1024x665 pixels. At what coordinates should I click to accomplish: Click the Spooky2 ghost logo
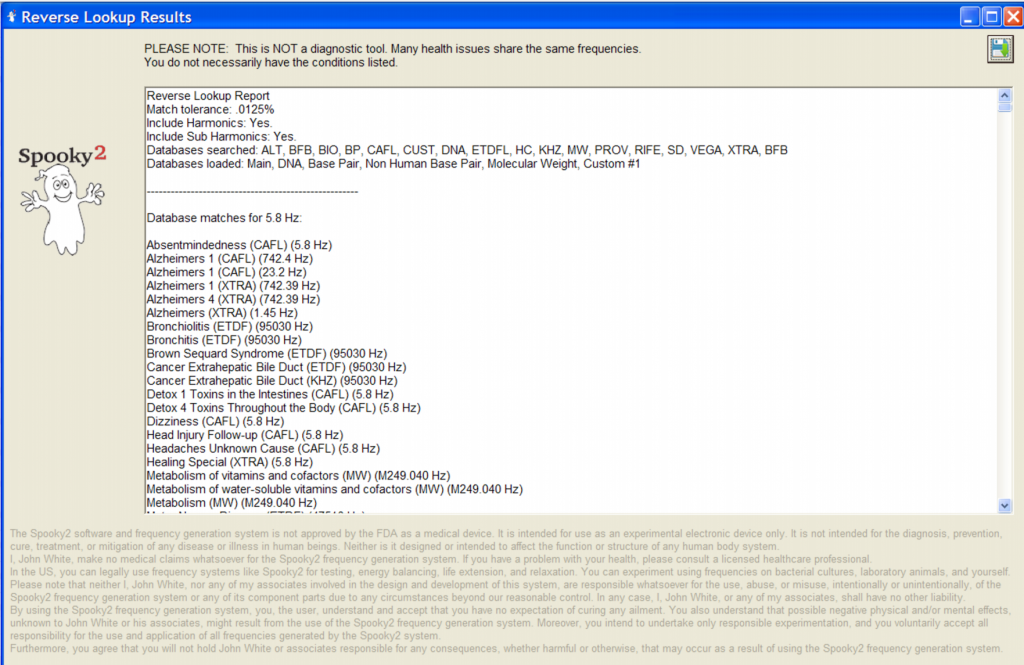point(62,198)
